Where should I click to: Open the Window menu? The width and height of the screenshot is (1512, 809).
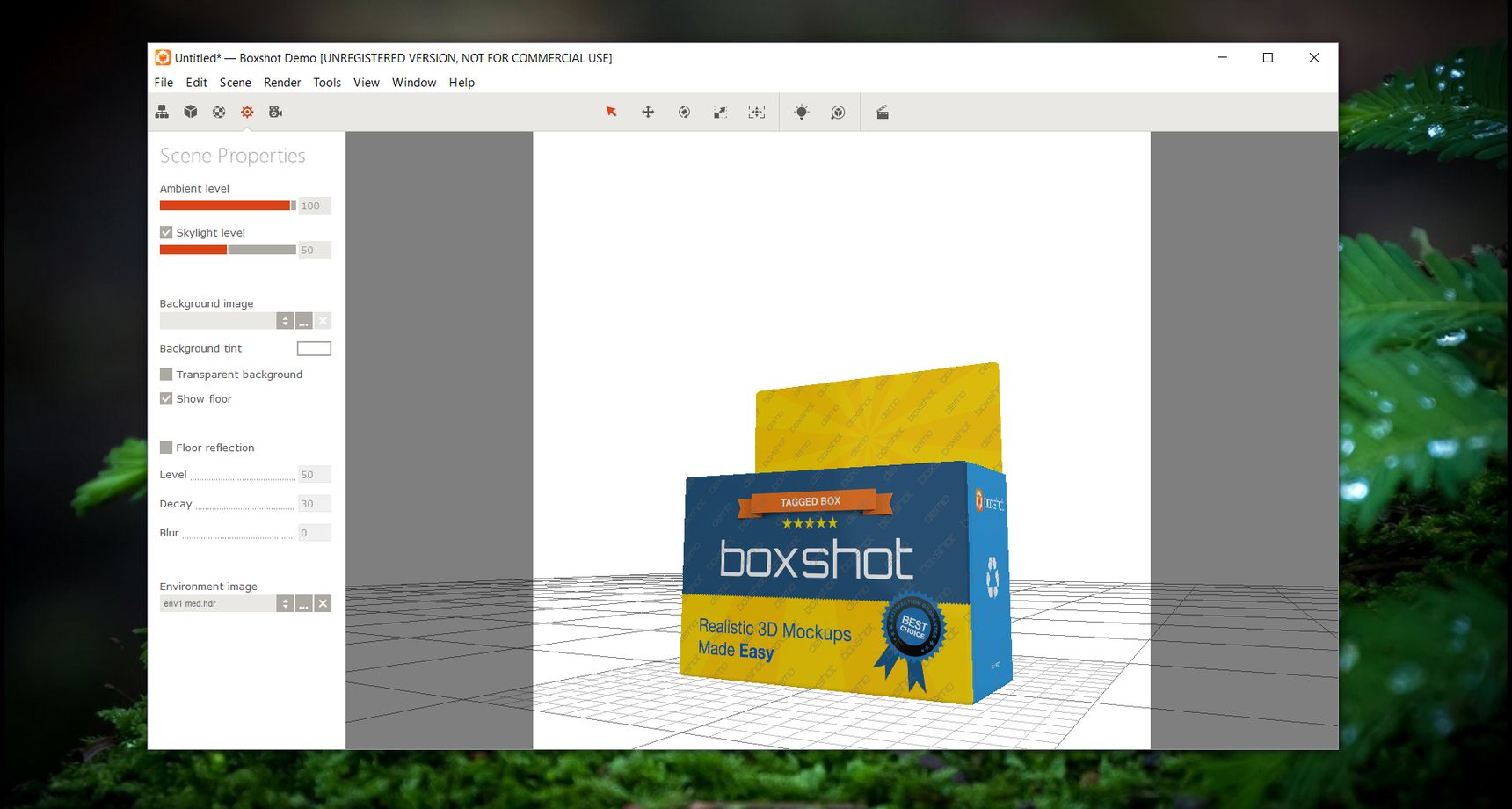414,83
